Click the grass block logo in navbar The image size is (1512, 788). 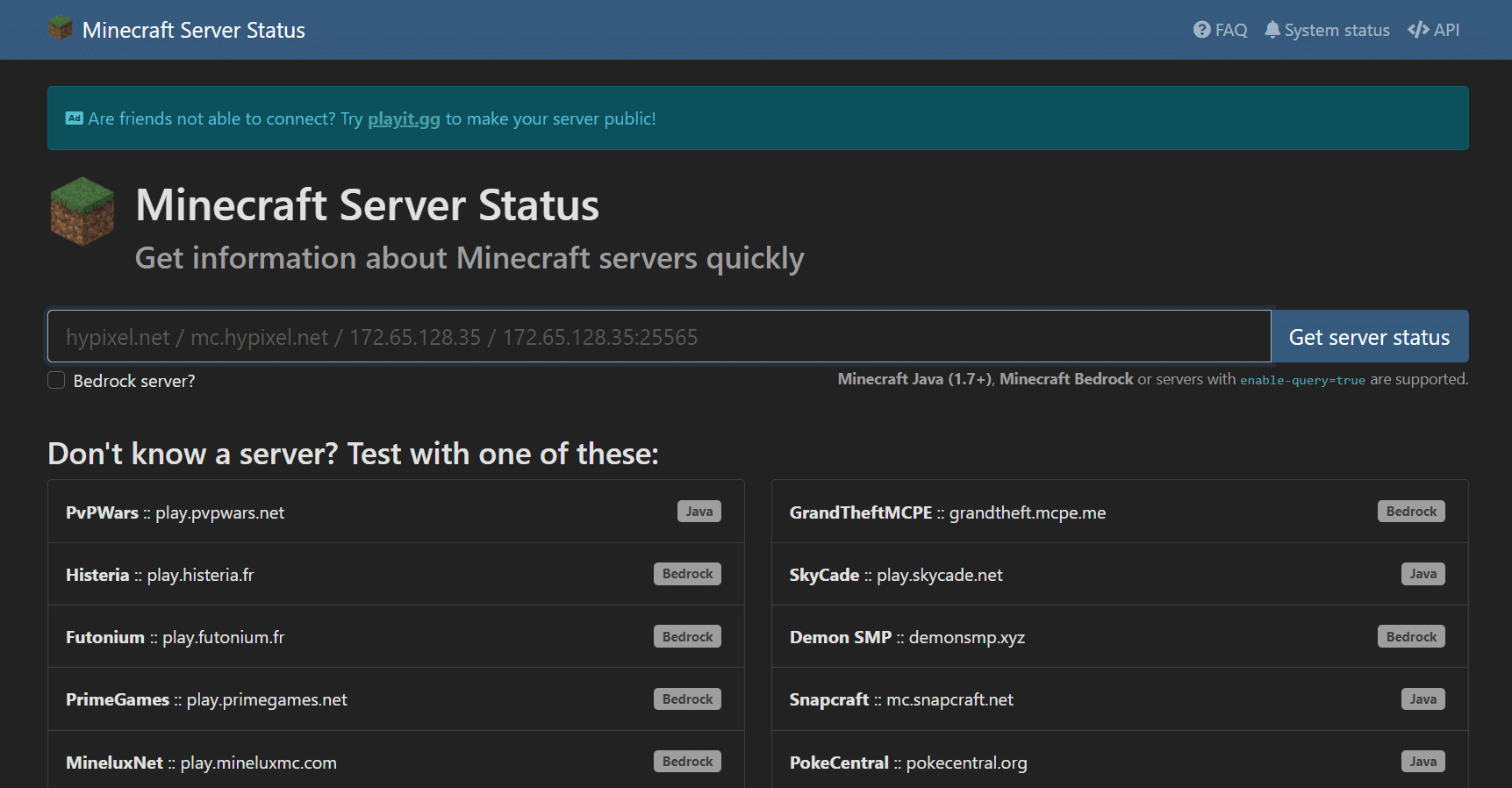tap(61, 28)
